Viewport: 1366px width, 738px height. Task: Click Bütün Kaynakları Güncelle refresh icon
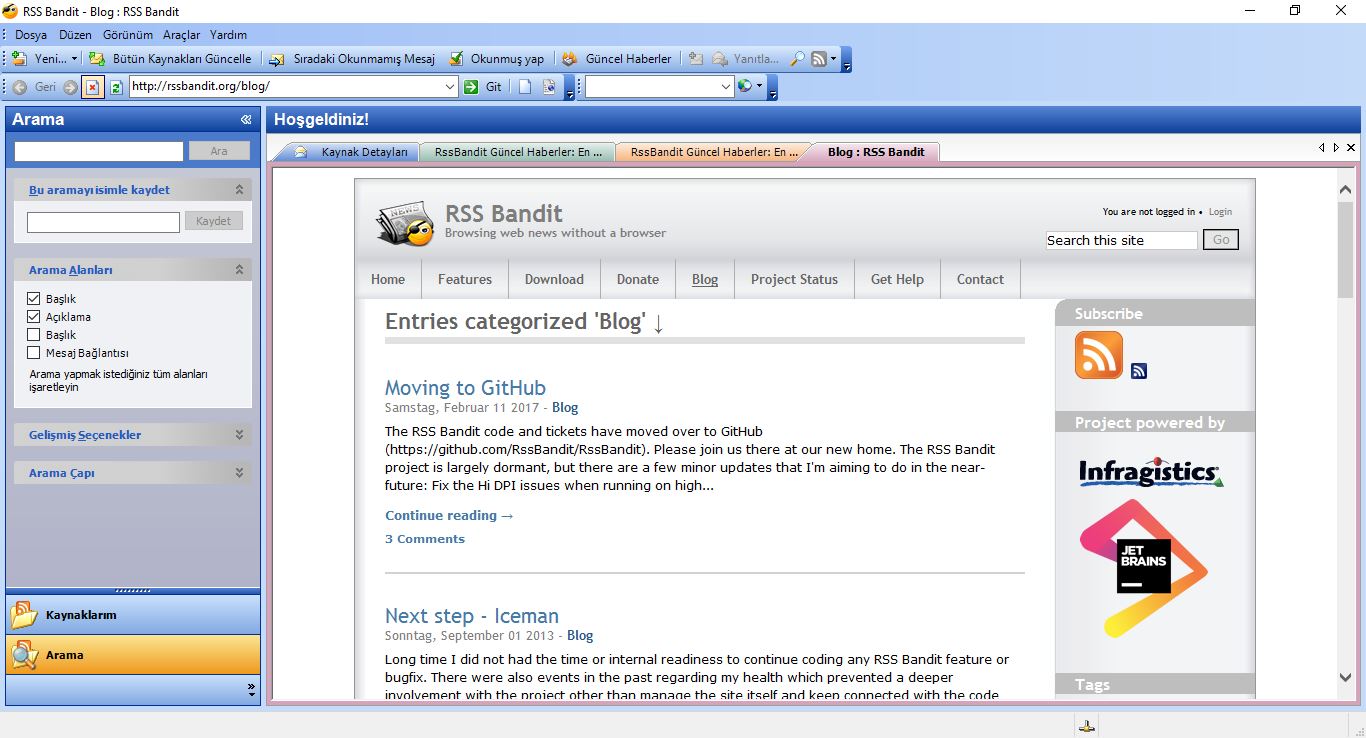[x=97, y=59]
